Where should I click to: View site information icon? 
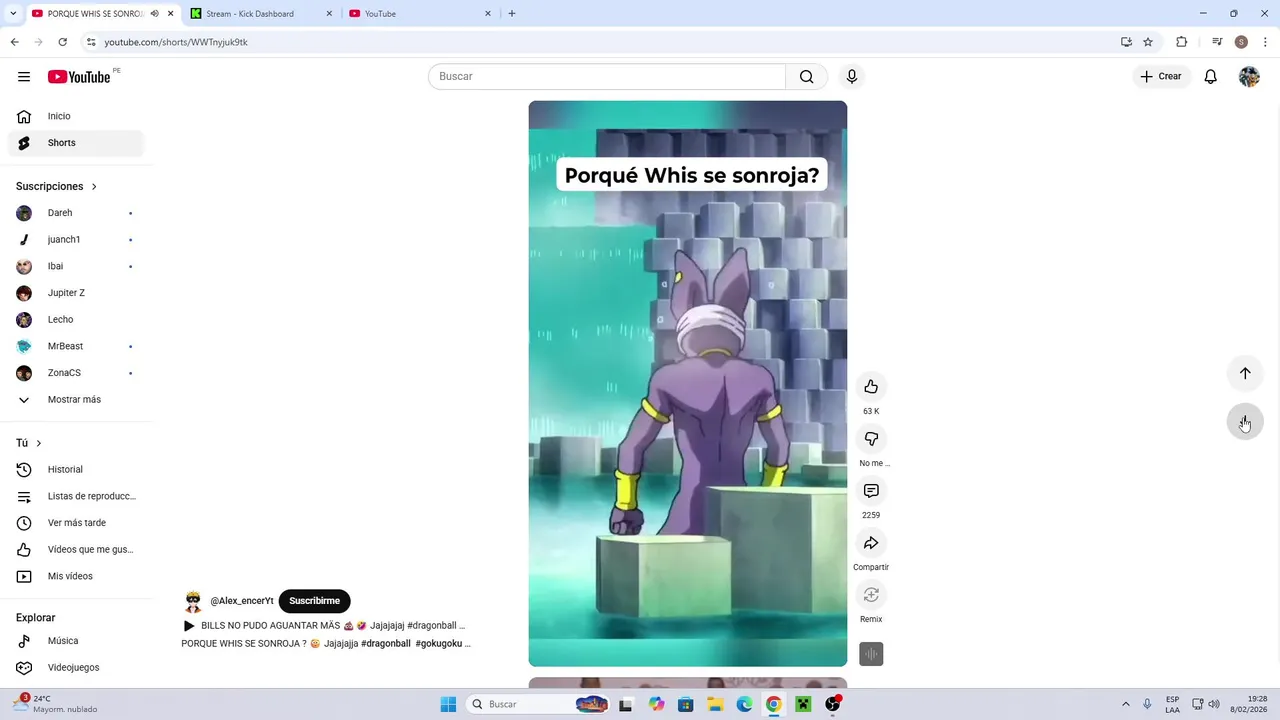(91, 42)
